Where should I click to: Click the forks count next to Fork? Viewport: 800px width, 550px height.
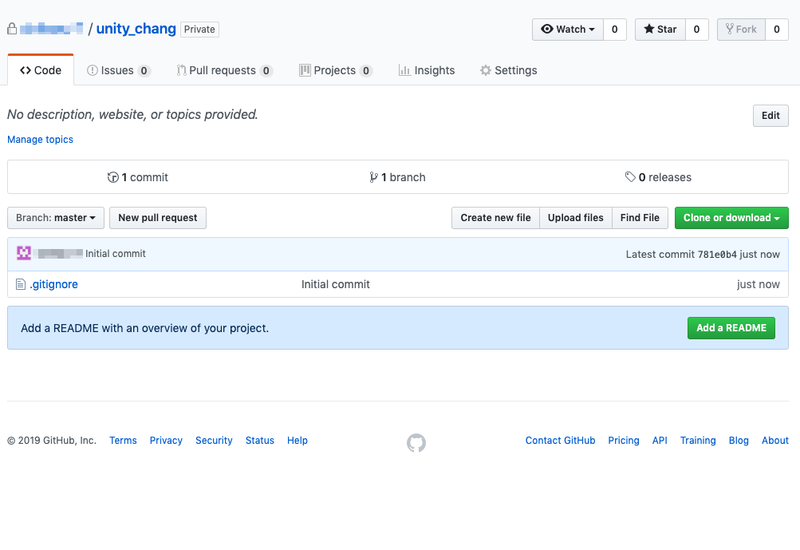777,29
